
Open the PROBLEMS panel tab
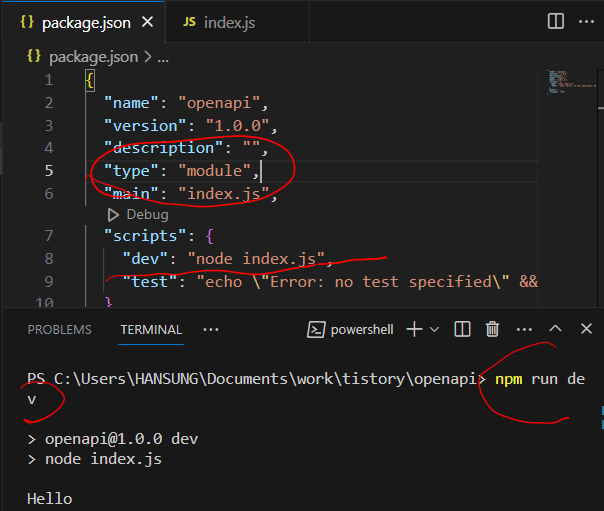coord(60,330)
